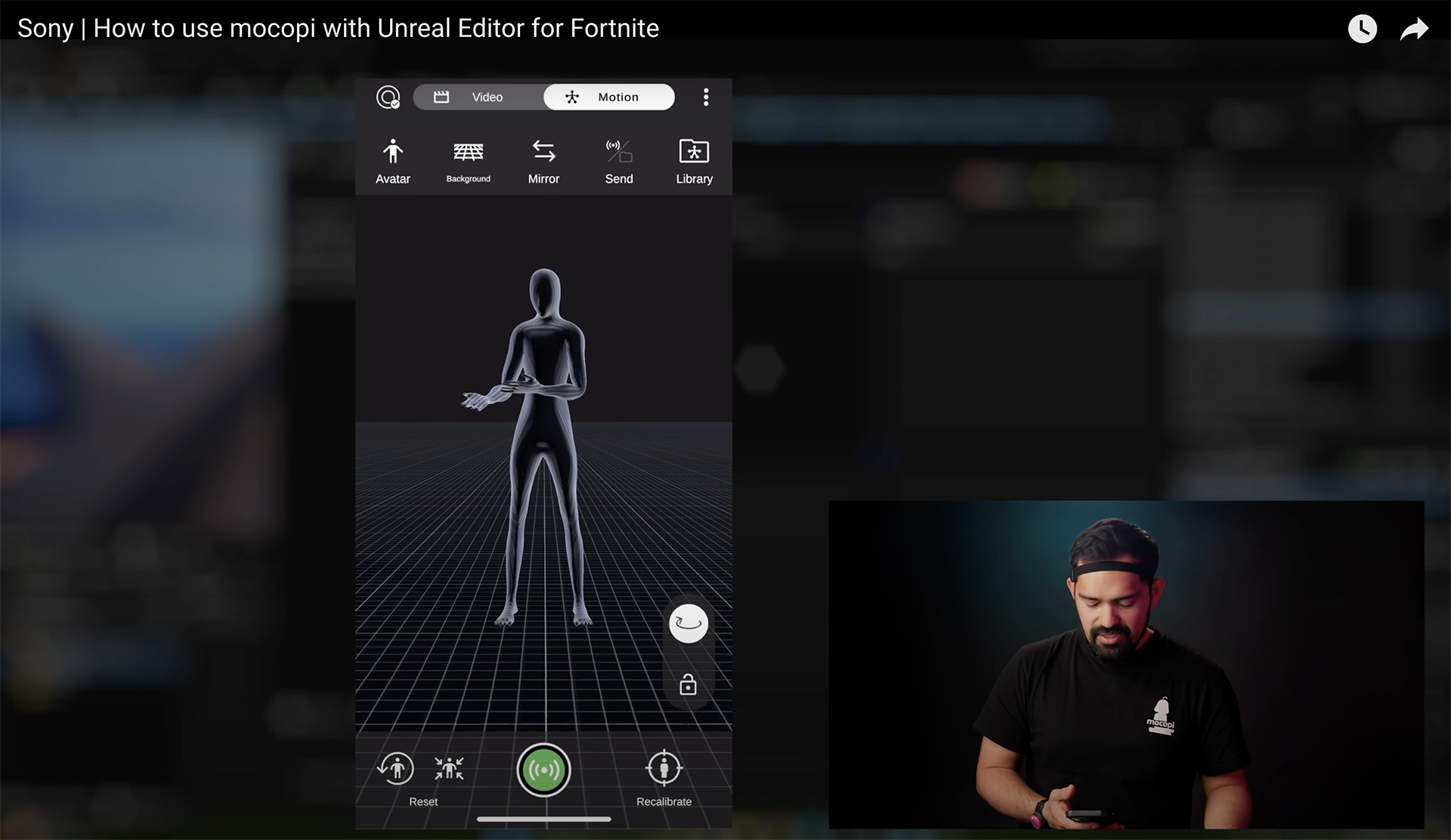This screenshot has height=840, width=1451.
Task: Switch to the Motion tab
Action: click(x=608, y=97)
